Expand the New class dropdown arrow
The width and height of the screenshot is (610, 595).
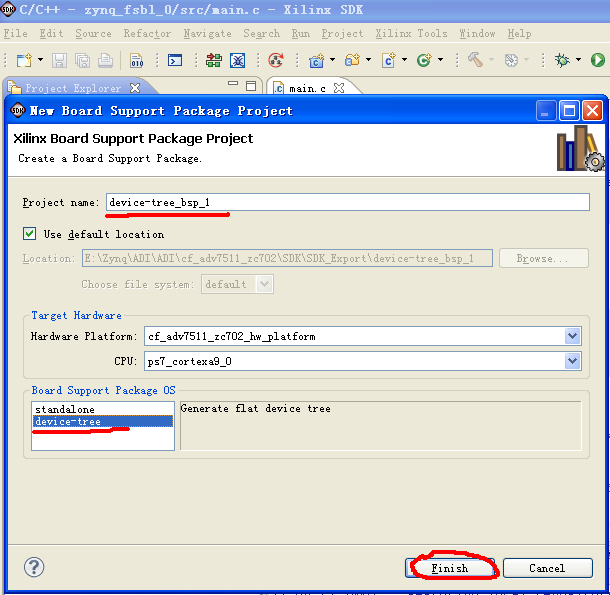[x=440, y=60]
